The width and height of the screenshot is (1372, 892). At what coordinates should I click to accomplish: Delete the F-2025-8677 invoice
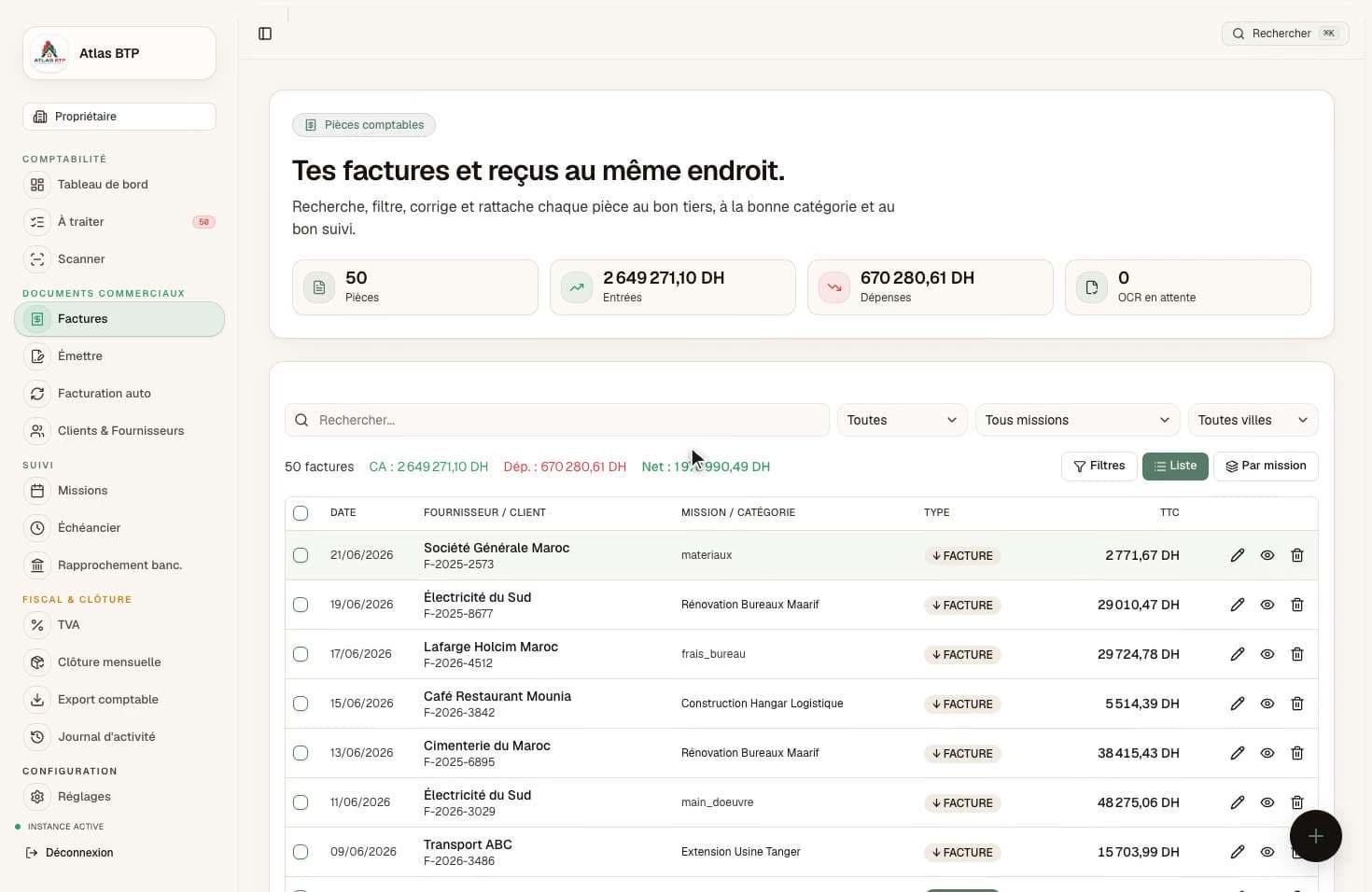[1297, 605]
